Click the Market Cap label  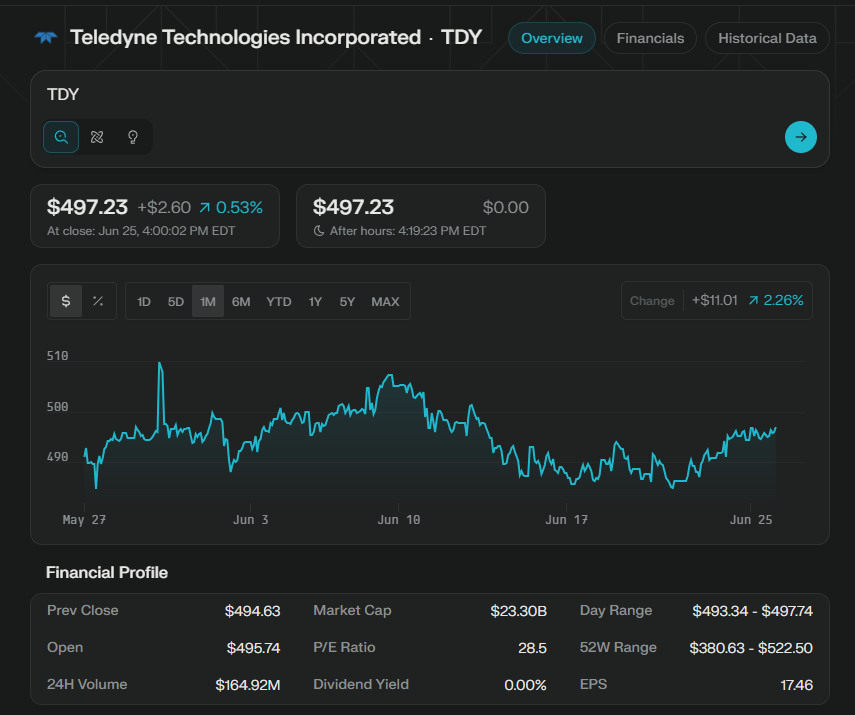(352, 611)
